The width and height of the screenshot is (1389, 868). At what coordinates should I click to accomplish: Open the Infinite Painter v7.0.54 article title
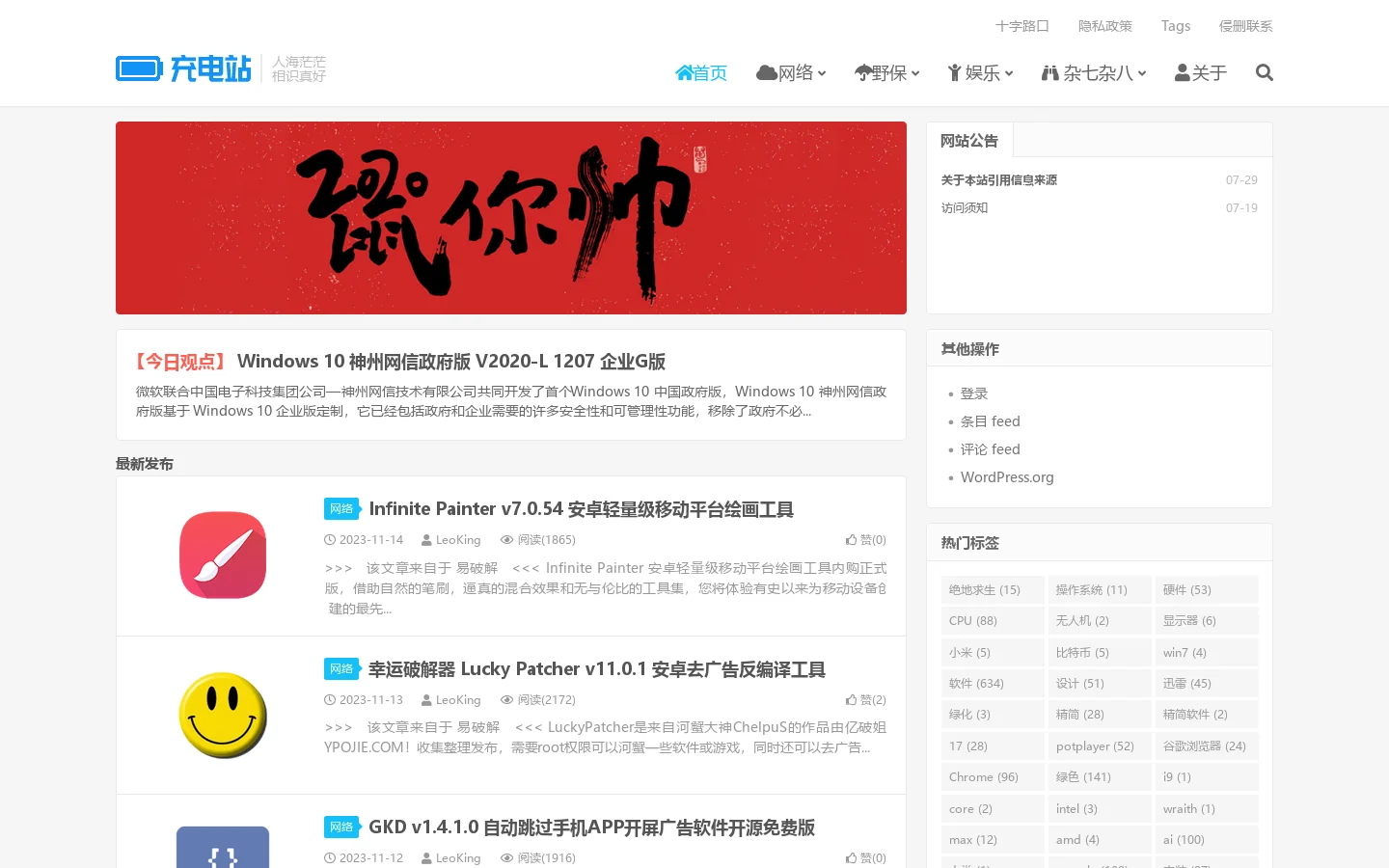582,509
